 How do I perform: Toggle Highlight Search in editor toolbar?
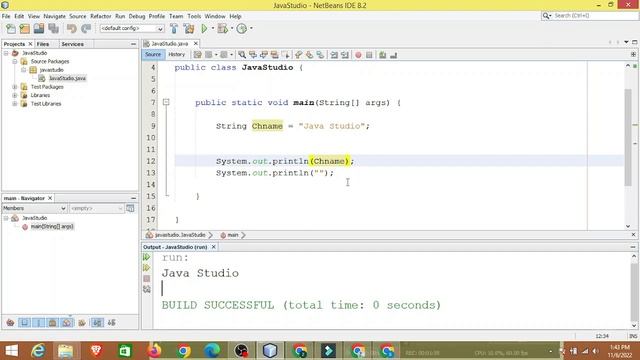(275, 55)
